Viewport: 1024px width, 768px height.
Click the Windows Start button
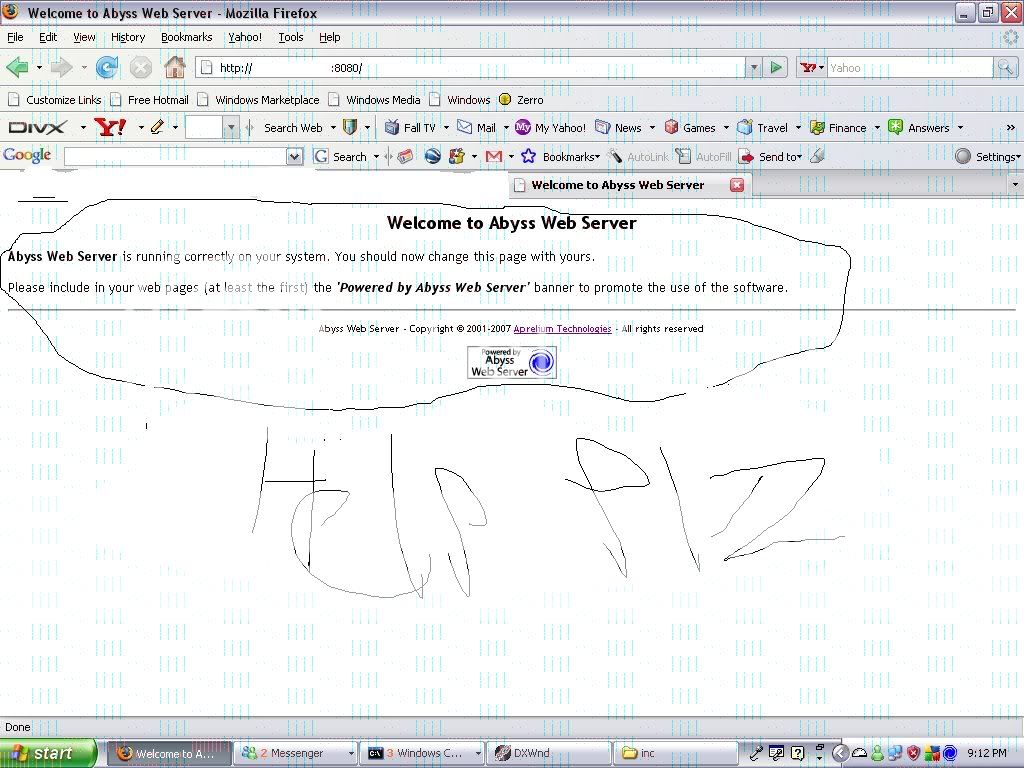click(49, 753)
